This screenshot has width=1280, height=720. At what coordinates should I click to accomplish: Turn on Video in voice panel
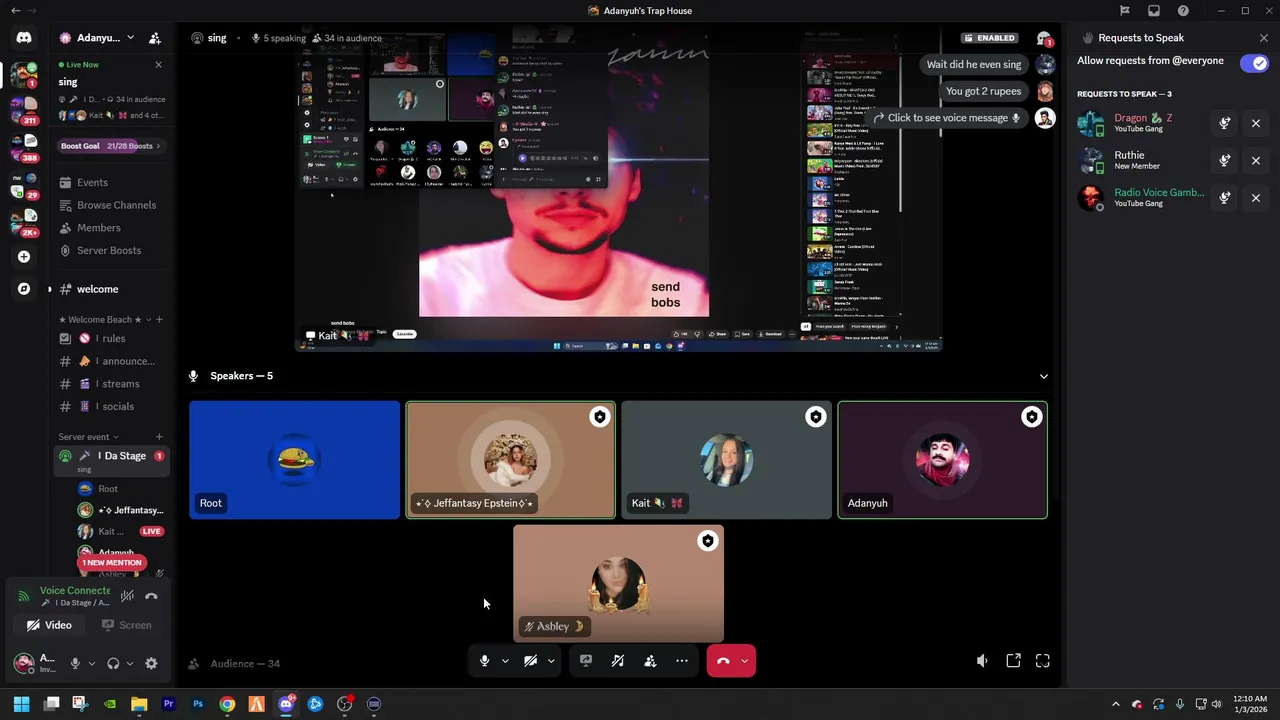tap(49, 625)
